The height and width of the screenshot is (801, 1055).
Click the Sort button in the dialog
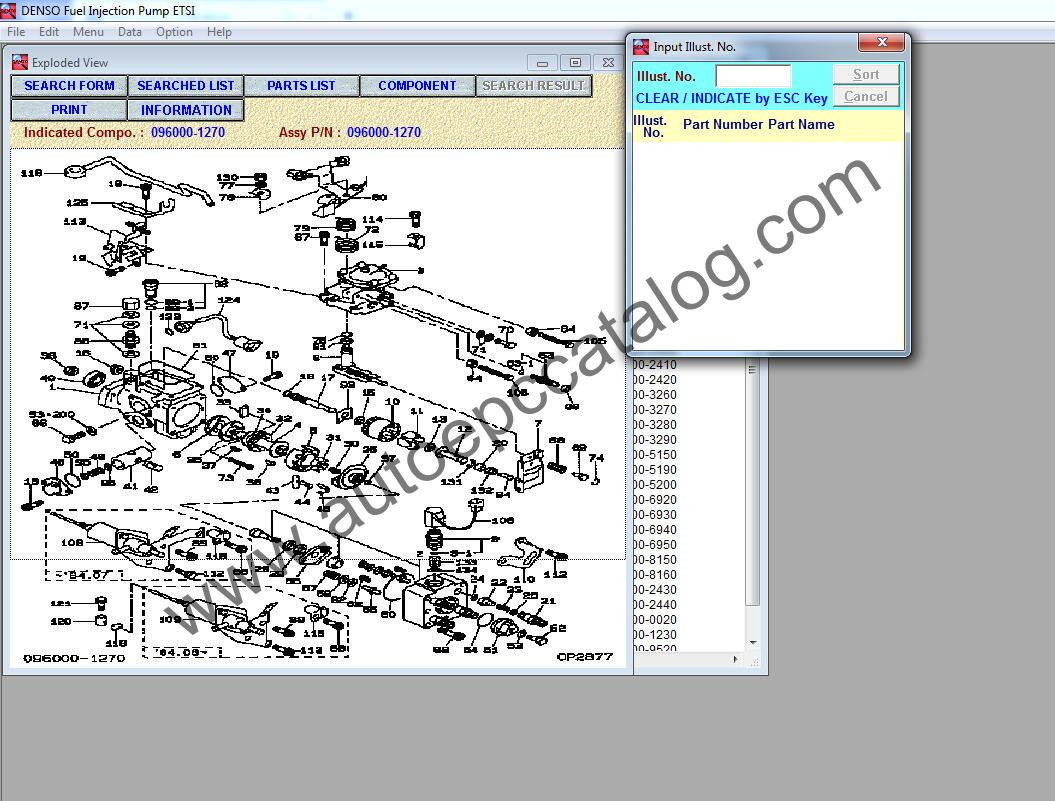tap(864, 73)
